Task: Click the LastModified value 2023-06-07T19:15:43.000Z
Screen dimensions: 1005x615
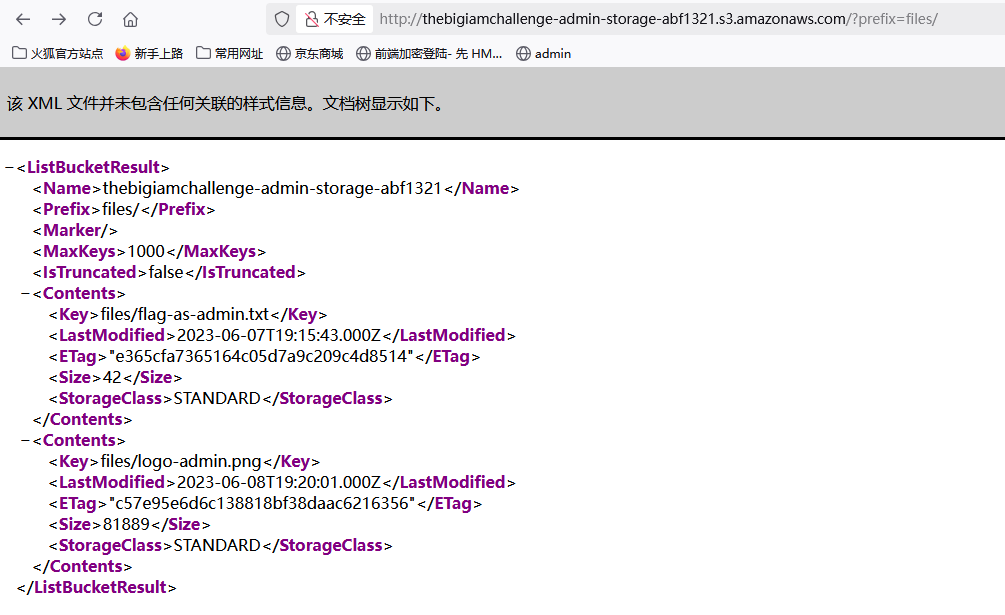Action: click(279, 336)
